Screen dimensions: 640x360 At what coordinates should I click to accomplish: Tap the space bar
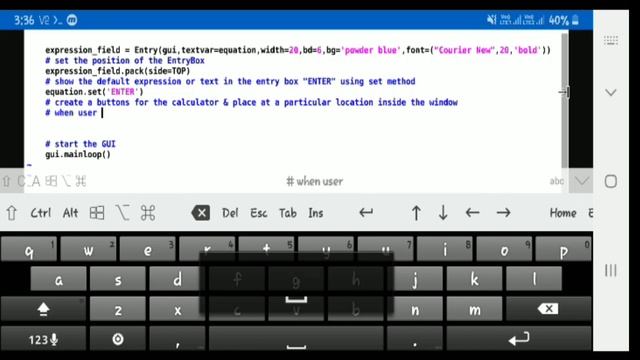pyautogui.click(x=296, y=339)
